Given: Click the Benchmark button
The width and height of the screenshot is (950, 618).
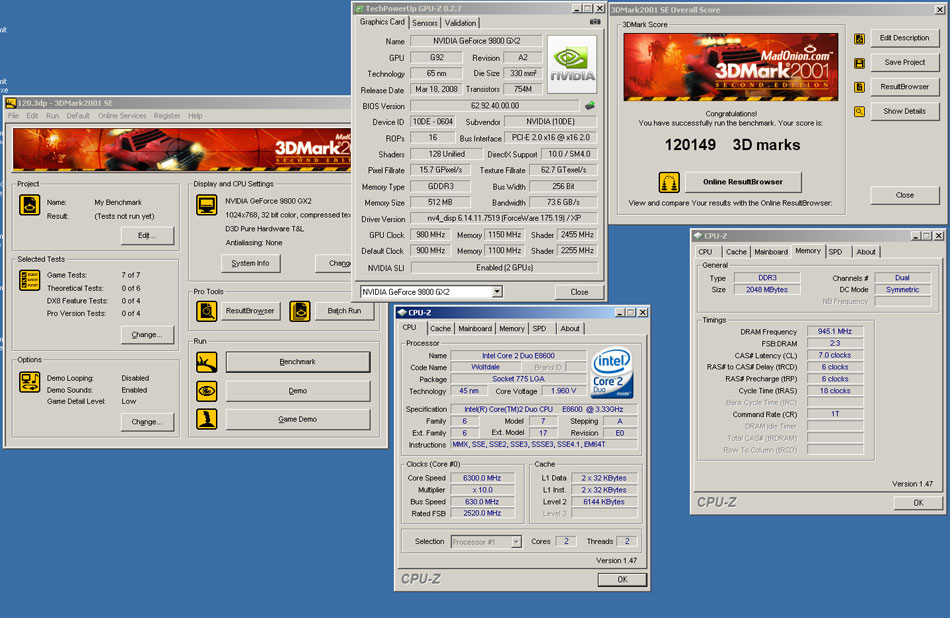Looking at the screenshot, I should (297, 362).
